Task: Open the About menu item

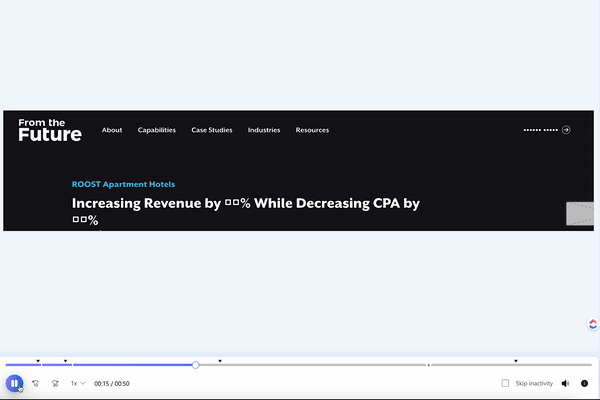Action: coord(112,130)
